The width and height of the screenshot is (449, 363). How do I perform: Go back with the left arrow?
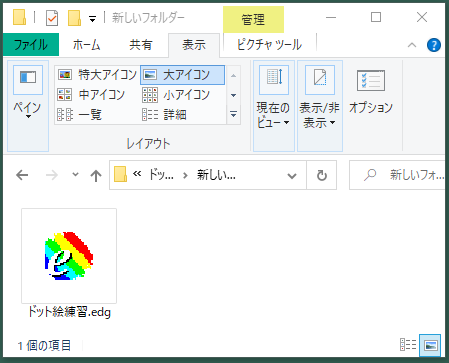tap(22, 175)
